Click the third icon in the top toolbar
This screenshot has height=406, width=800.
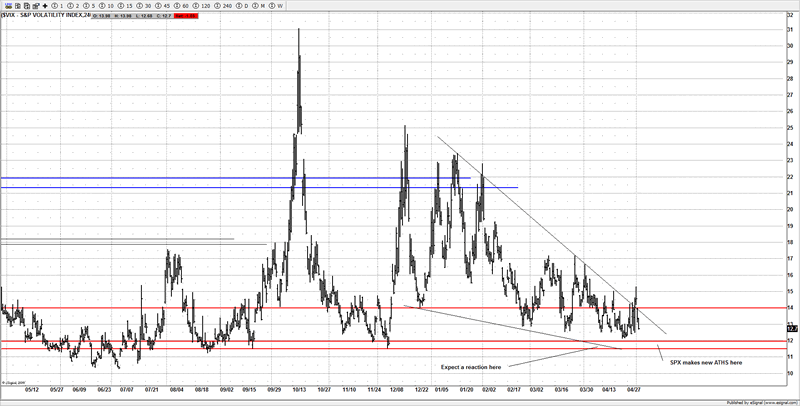click(x=27, y=6)
